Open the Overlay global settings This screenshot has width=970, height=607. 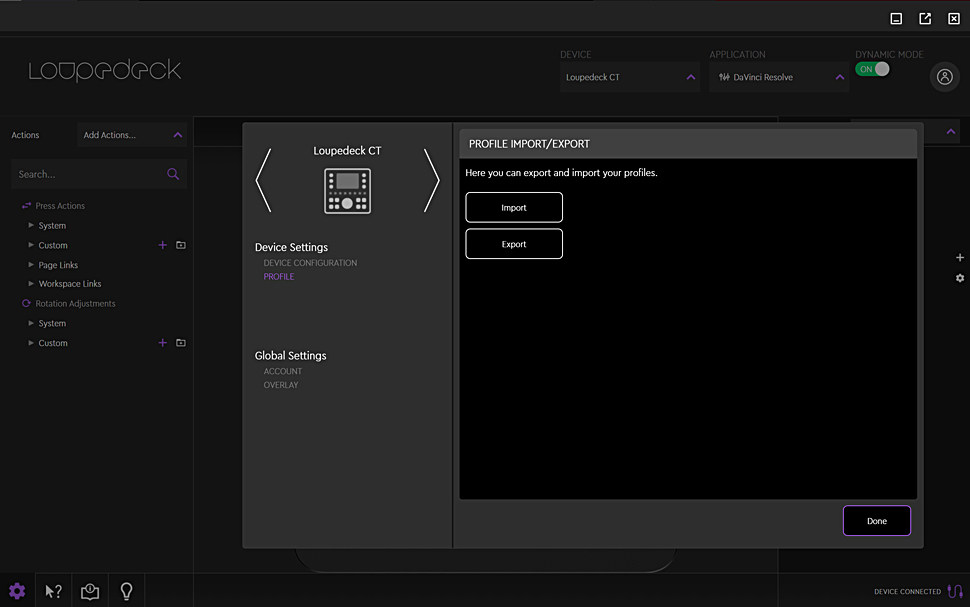(281, 385)
